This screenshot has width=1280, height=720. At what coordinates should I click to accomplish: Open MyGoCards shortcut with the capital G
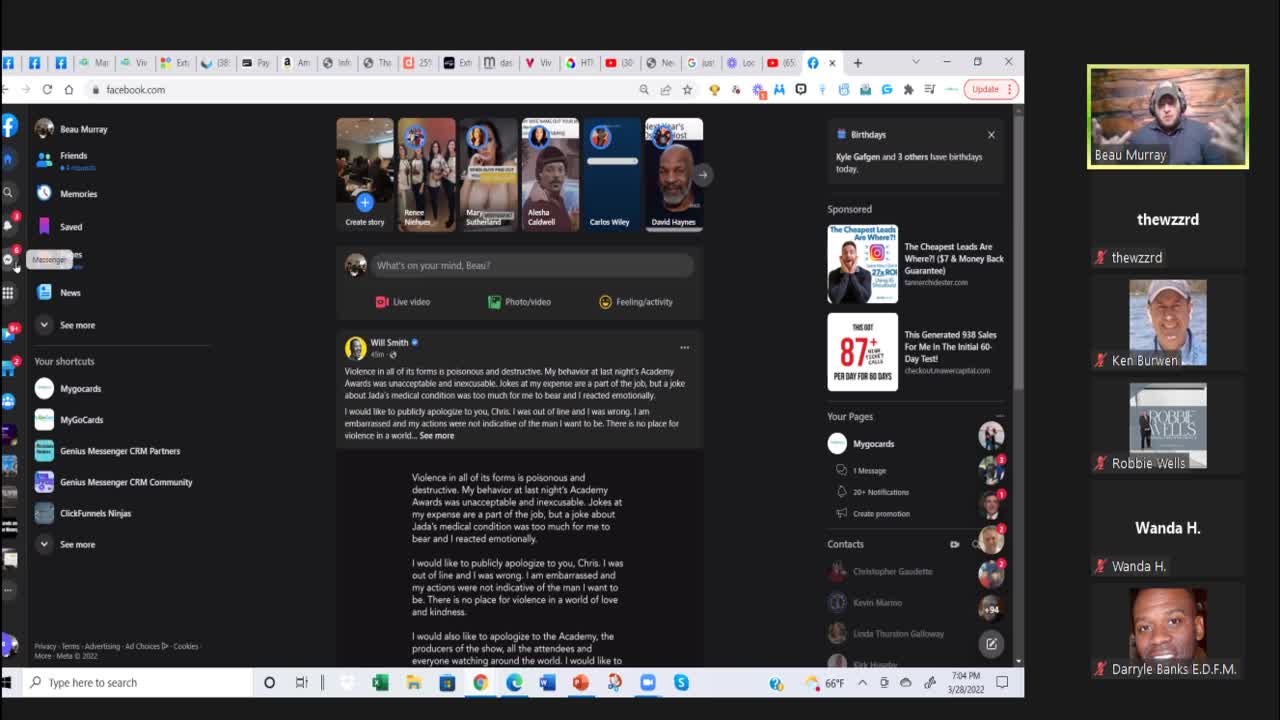click(x=81, y=420)
